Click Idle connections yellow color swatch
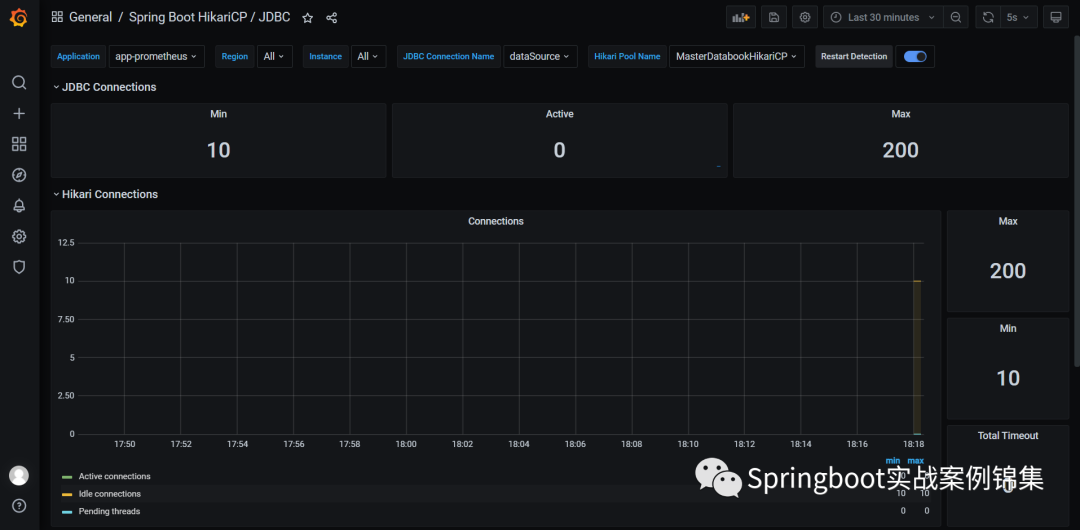 (67, 495)
